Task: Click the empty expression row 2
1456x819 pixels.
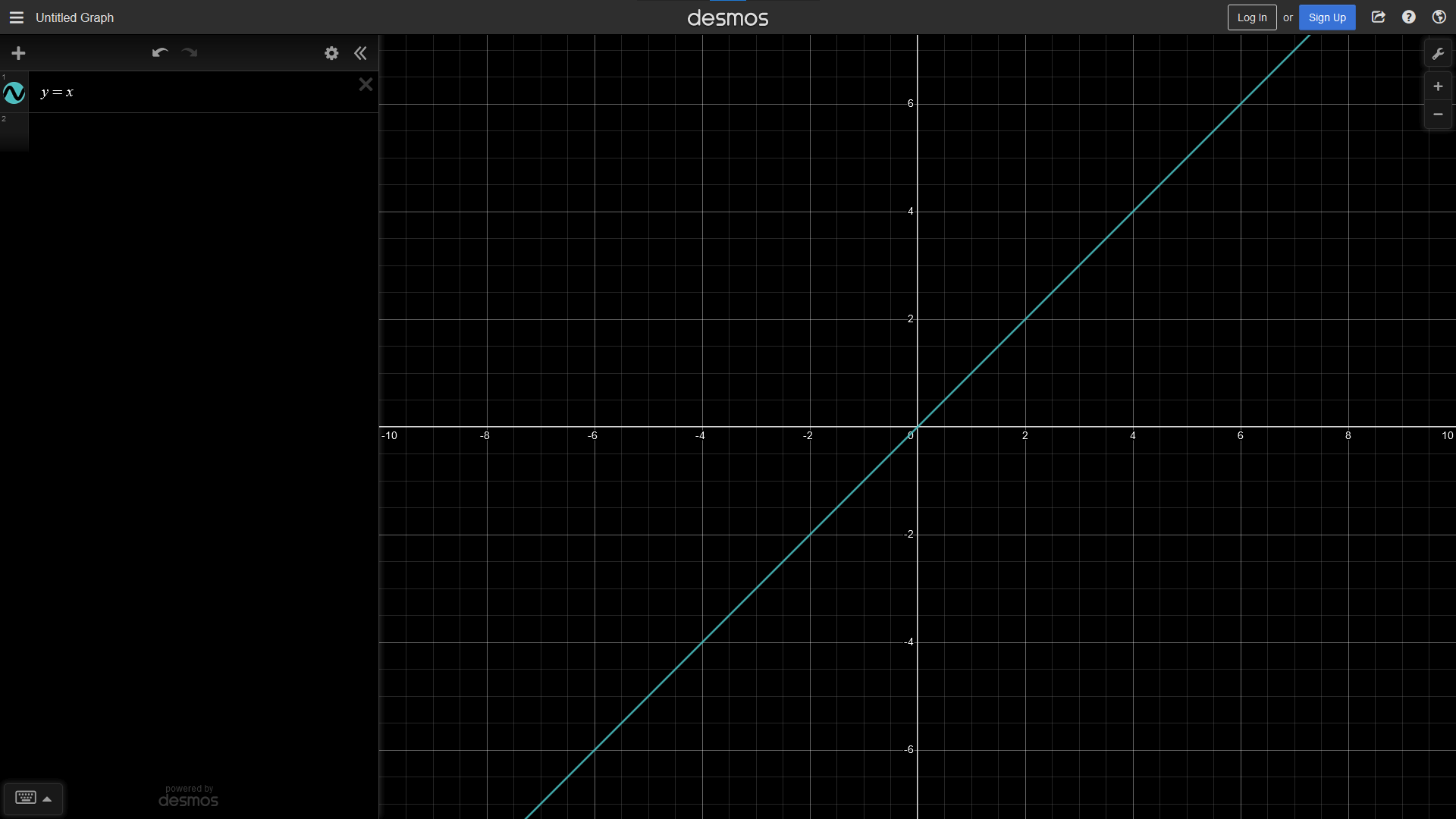Action: click(203, 132)
